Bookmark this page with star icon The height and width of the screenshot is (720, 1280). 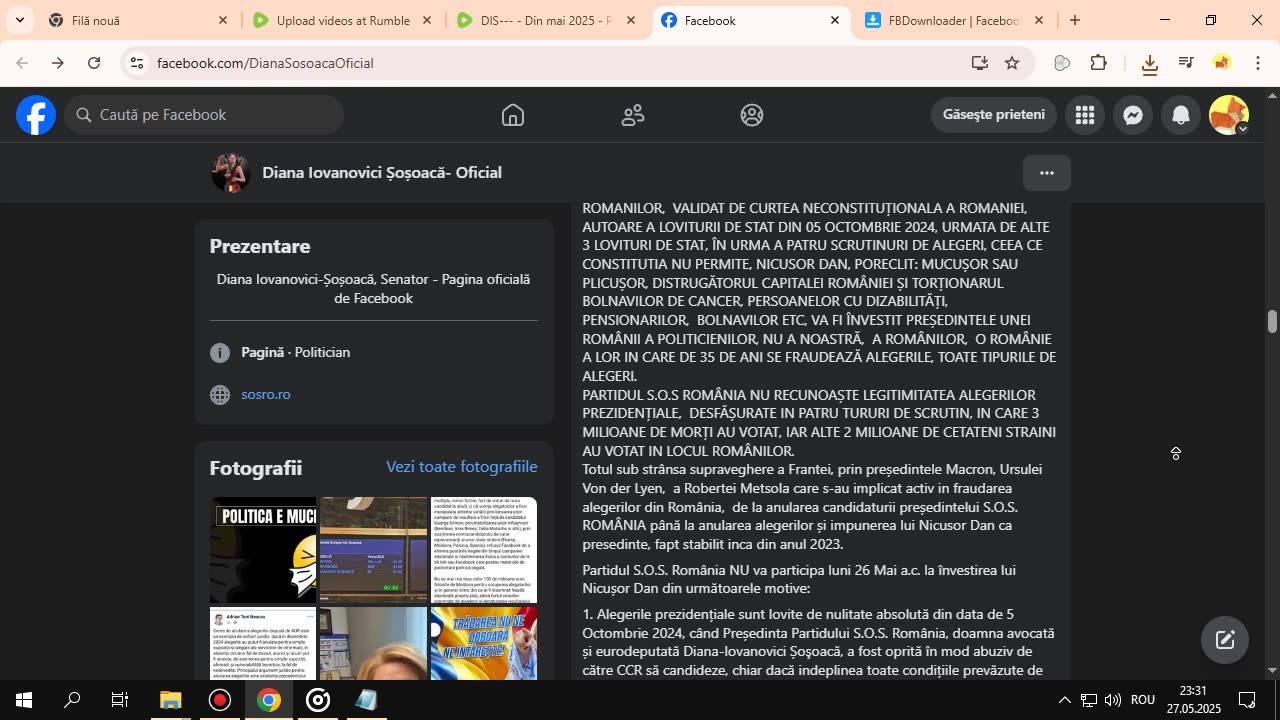pyautogui.click(x=1012, y=63)
